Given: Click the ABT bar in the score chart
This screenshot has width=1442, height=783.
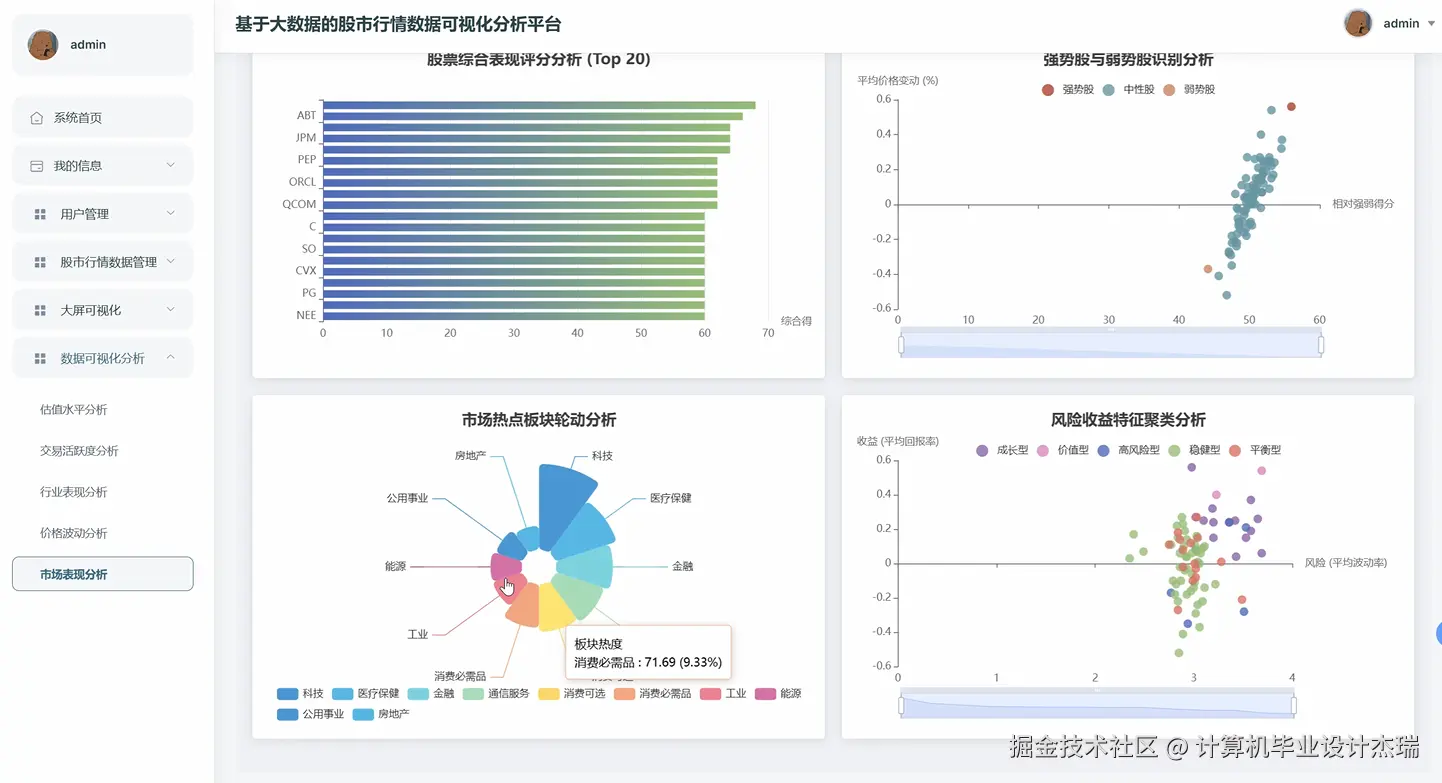Looking at the screenshot, I should [534, 116].
